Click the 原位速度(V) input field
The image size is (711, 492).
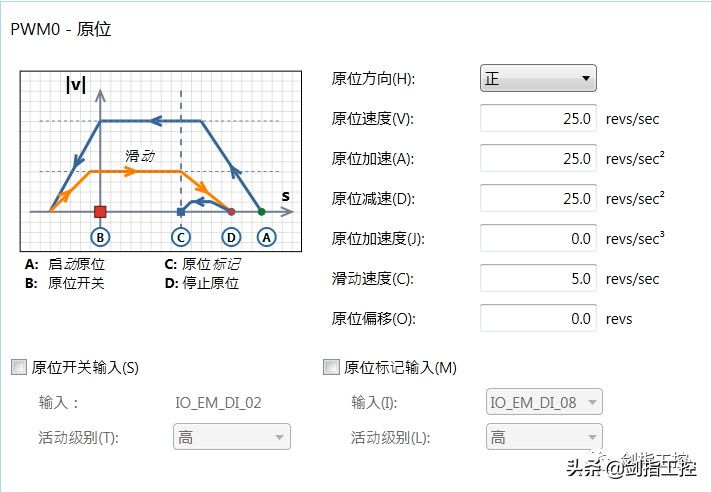[538, 118]
